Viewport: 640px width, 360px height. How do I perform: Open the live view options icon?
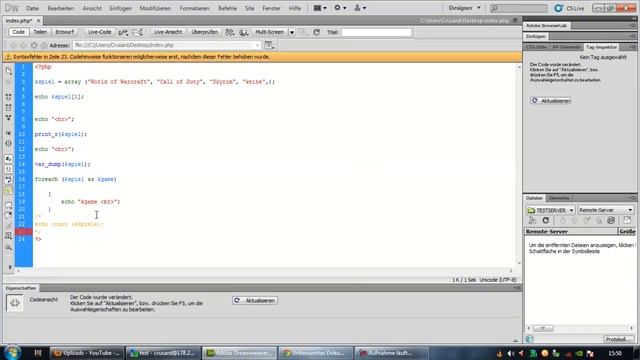(269, 45)
